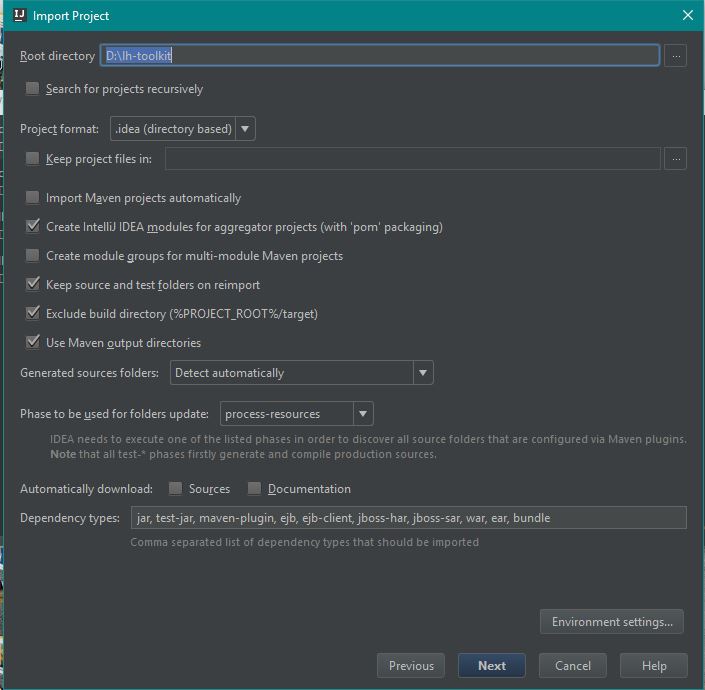Click the browse button for Keep project files

(675, 159)
